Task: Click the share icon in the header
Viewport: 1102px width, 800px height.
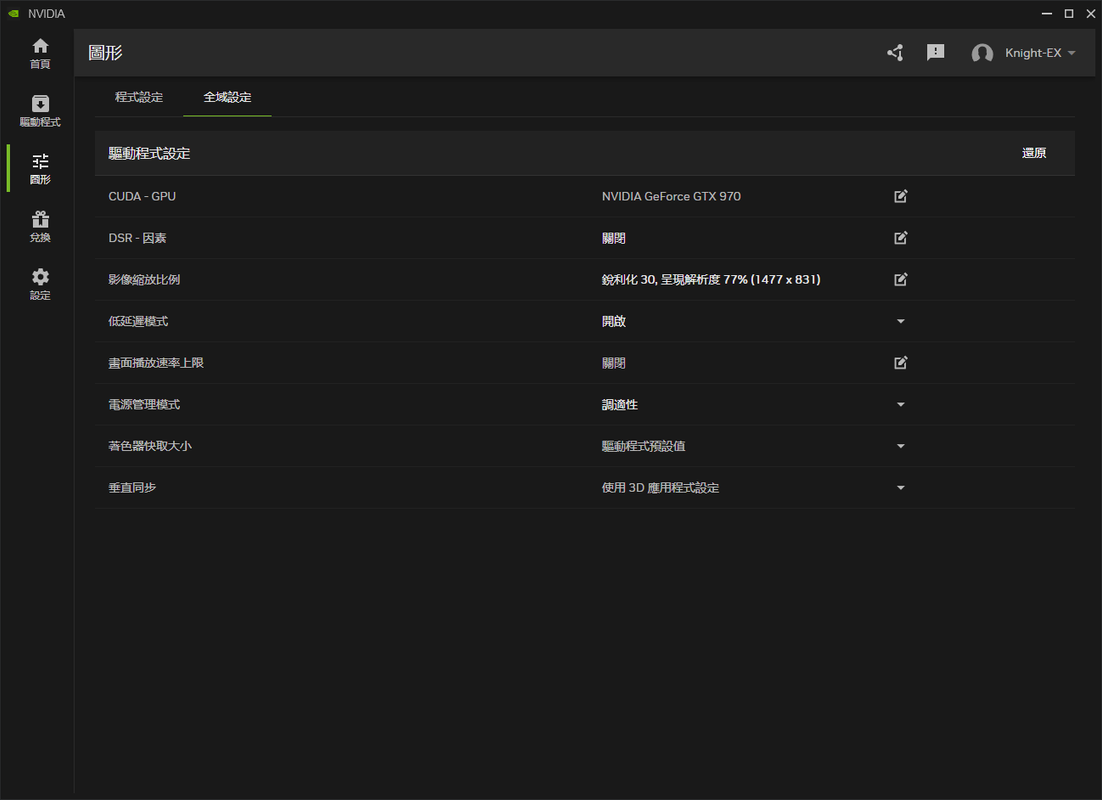Action: [895, 53]
